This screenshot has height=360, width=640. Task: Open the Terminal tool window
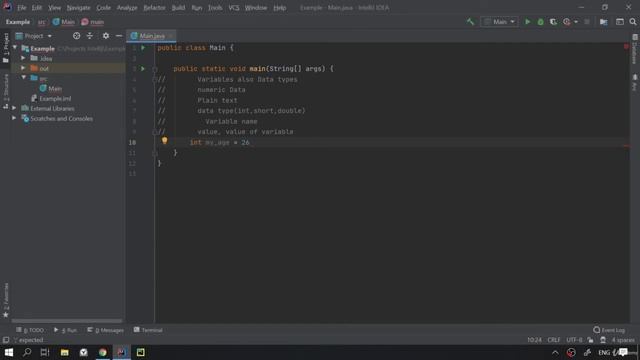tap(148, 330)
